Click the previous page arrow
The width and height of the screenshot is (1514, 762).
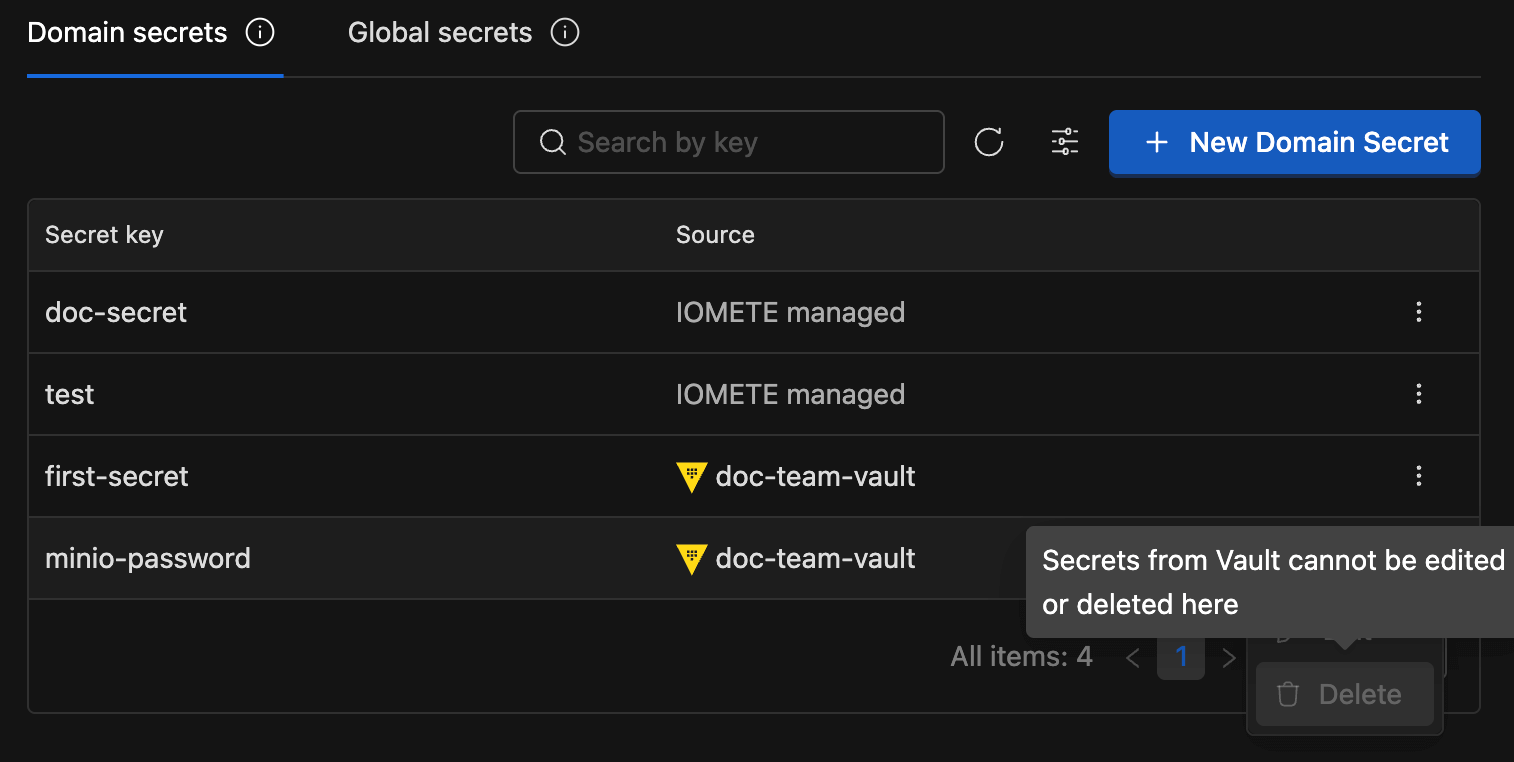click(1133, 657)
